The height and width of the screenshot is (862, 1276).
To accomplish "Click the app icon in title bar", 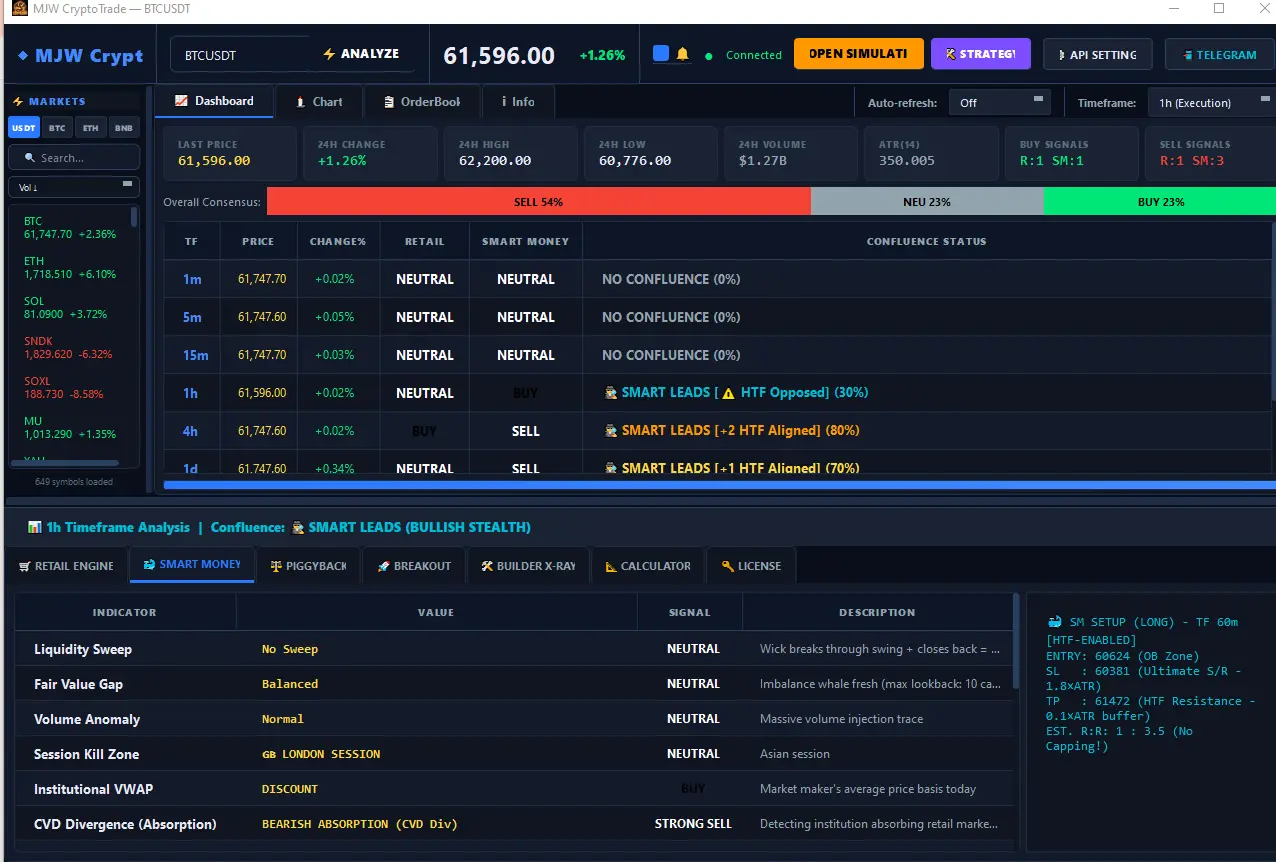I will (x=19, y=9).
